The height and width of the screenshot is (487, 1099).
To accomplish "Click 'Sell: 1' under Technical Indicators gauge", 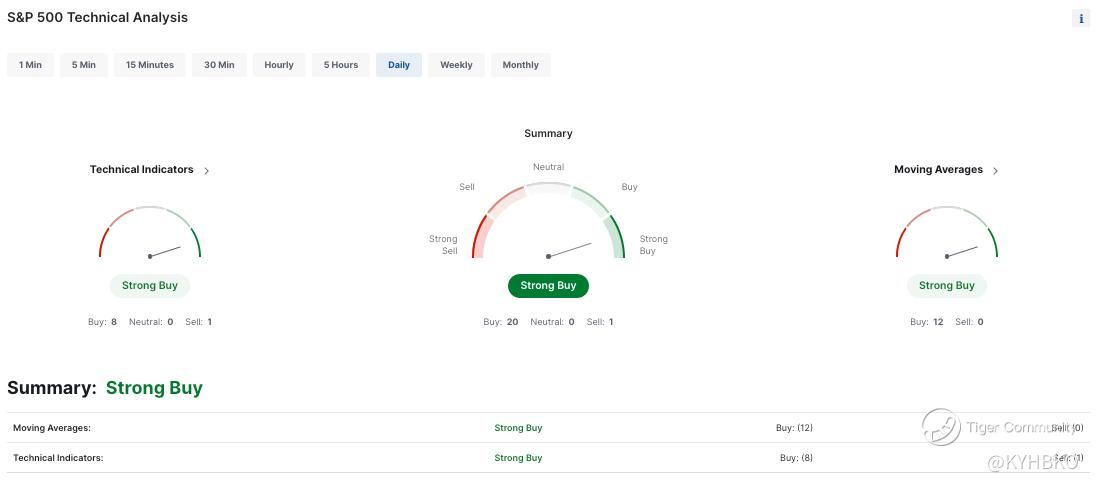I will point(198,322).
